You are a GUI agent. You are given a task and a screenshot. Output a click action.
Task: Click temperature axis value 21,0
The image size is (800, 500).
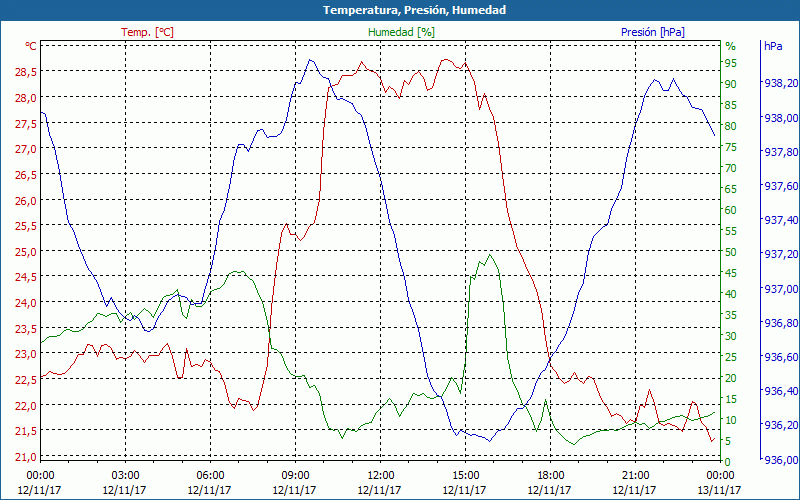click(x=26, y=457)
